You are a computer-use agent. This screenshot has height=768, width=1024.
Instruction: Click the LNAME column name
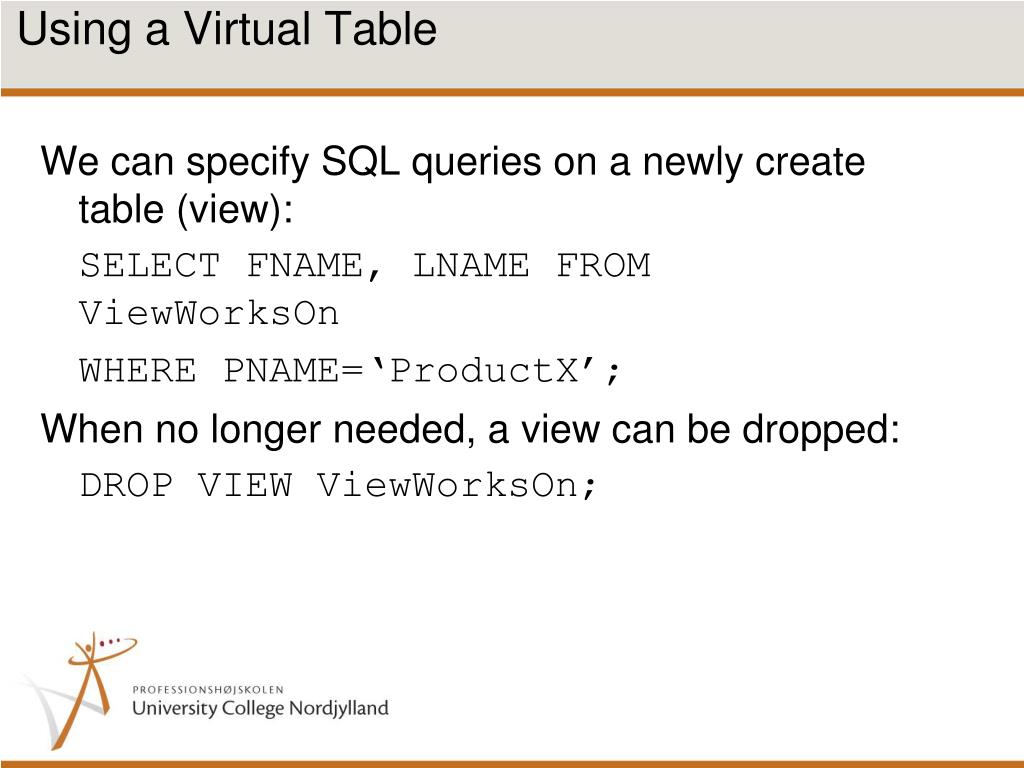pos(470,266)
